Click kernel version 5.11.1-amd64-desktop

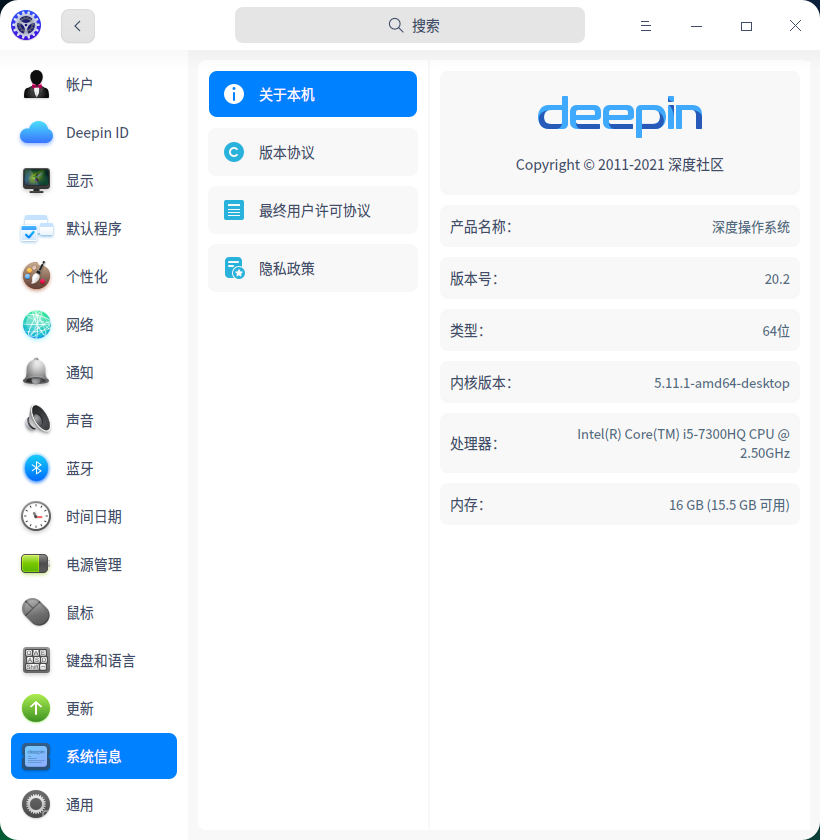pos(721,383)
